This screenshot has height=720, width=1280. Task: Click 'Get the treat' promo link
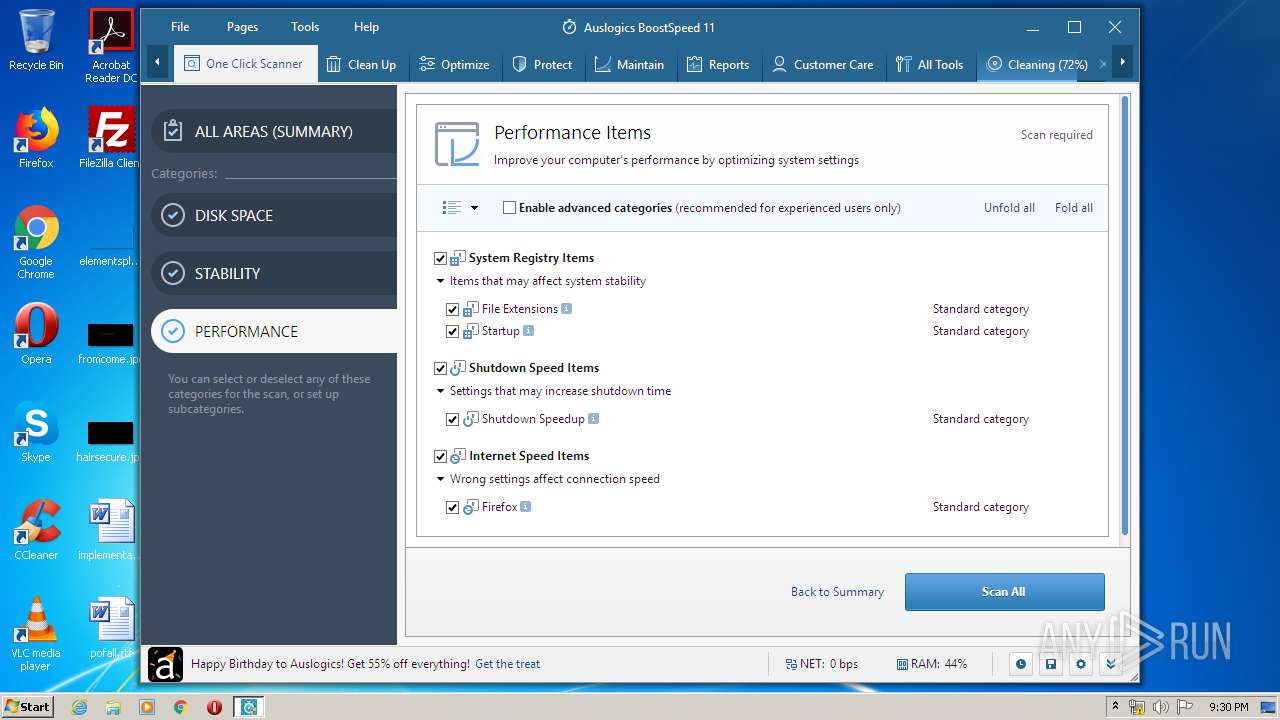pyautogui.click(x=507, y=663)
